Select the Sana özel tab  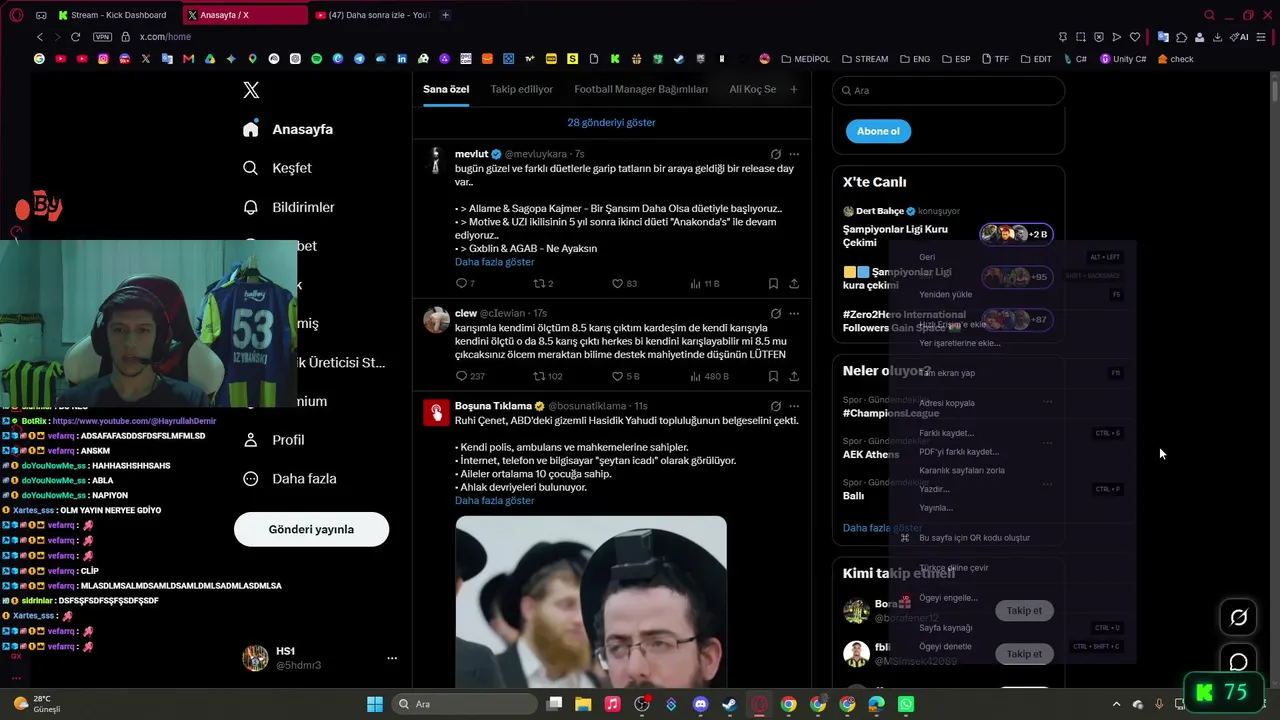point(446,89)
